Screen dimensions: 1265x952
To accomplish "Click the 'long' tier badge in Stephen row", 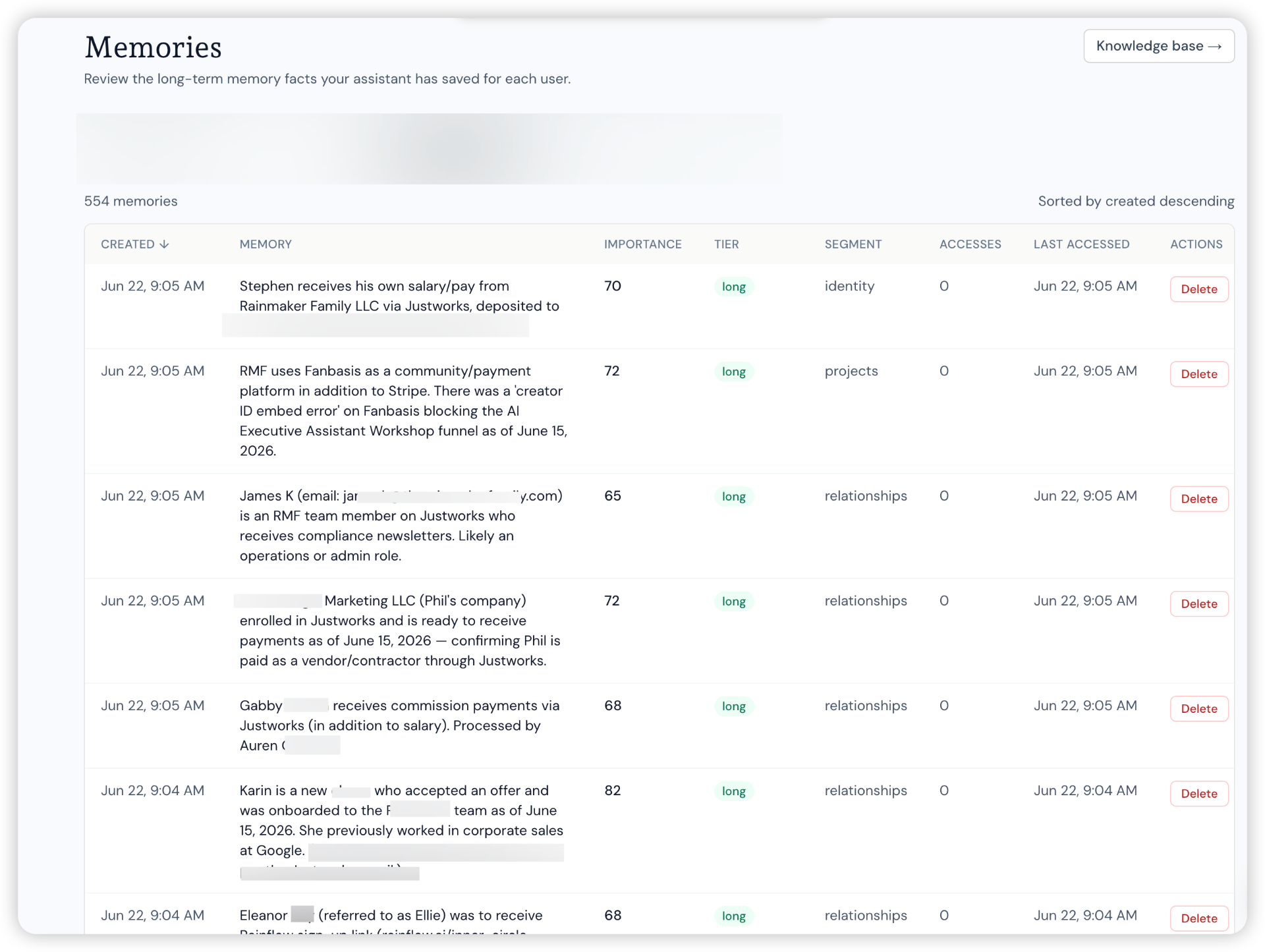I will point(733,287).
